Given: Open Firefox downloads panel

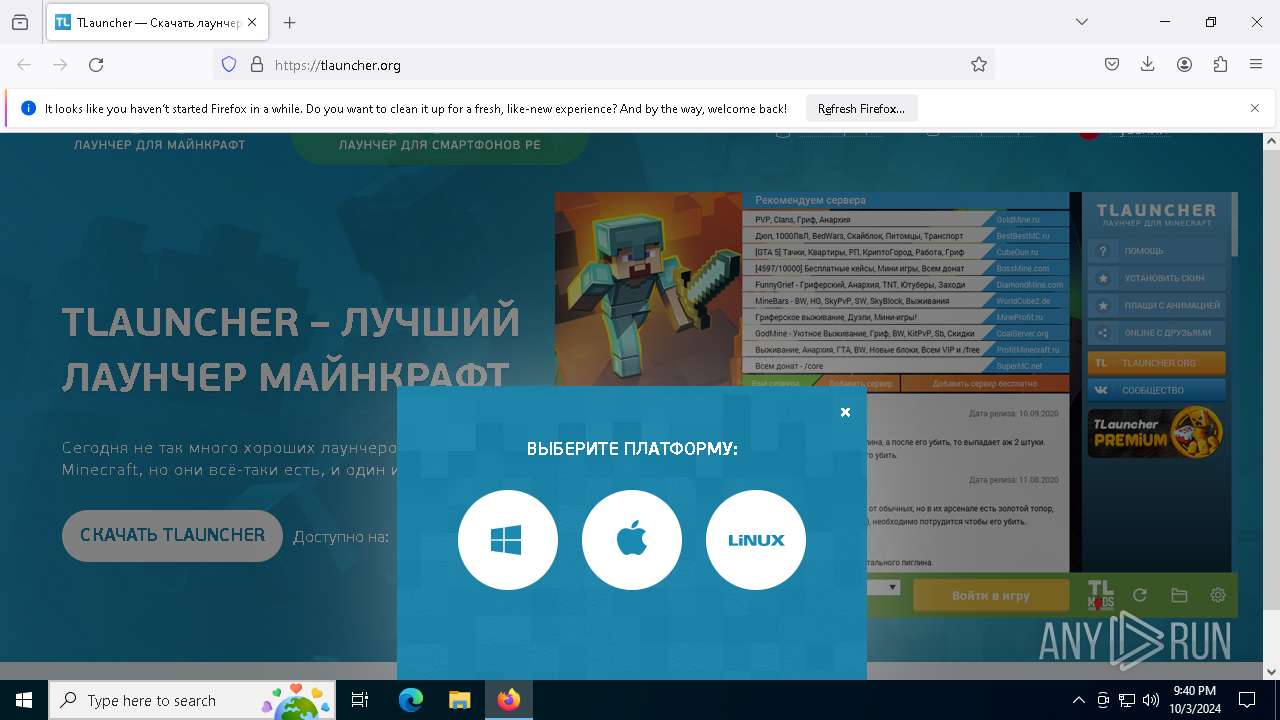Looking at the screenshot, I should (x=1148, y=65).
